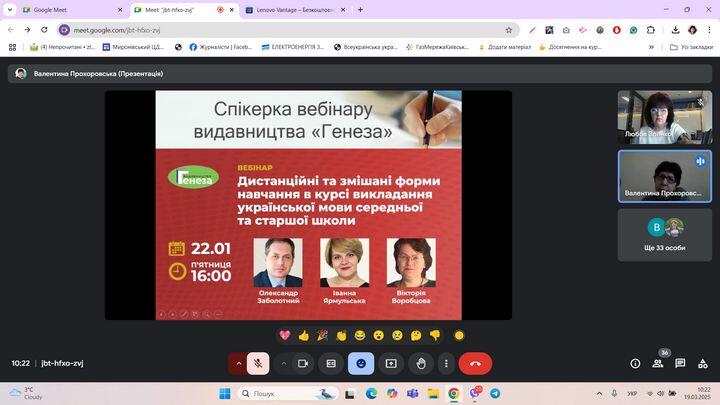This screenshot has width=720, height=405.
Task: Switch to the Lenovo Vantage tab
Action: click(294, 10)
